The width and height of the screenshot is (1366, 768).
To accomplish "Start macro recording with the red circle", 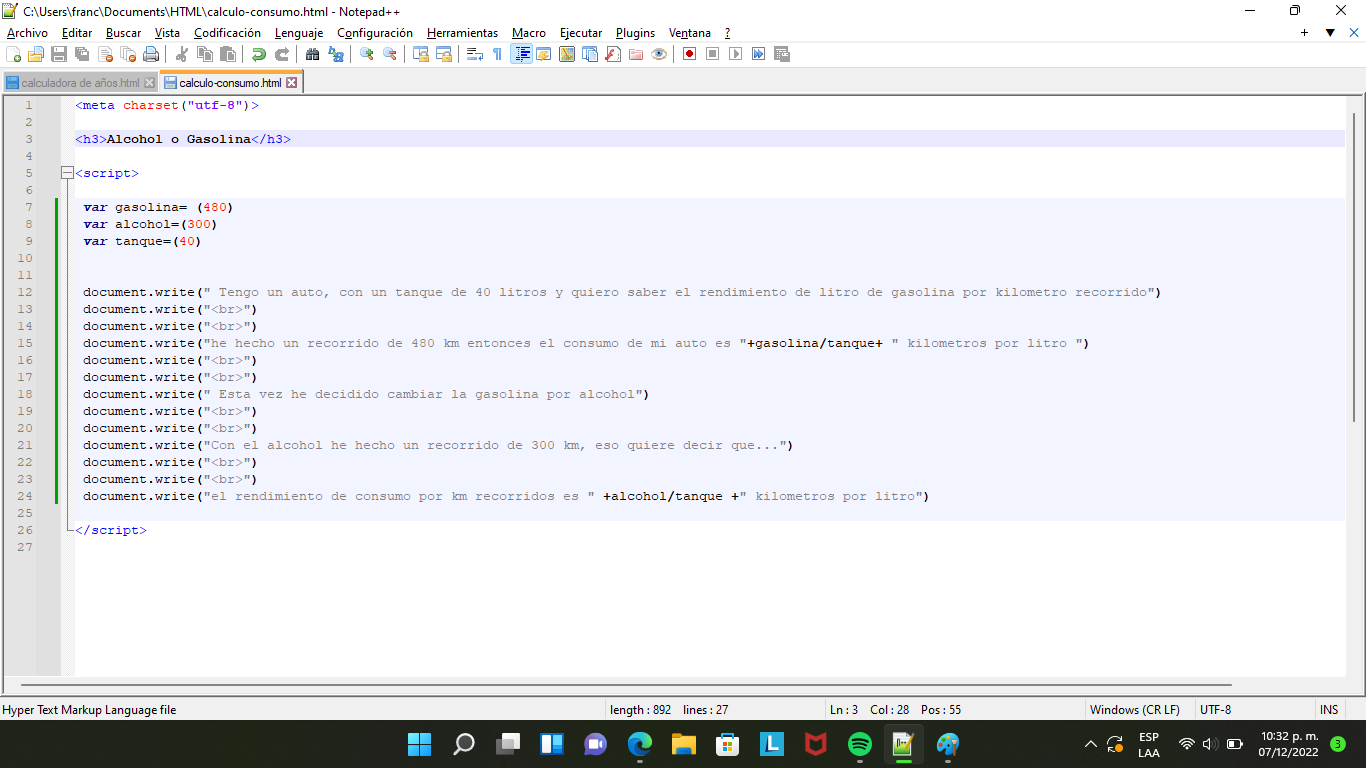I will pyautogui.click(x=689, y=54).
